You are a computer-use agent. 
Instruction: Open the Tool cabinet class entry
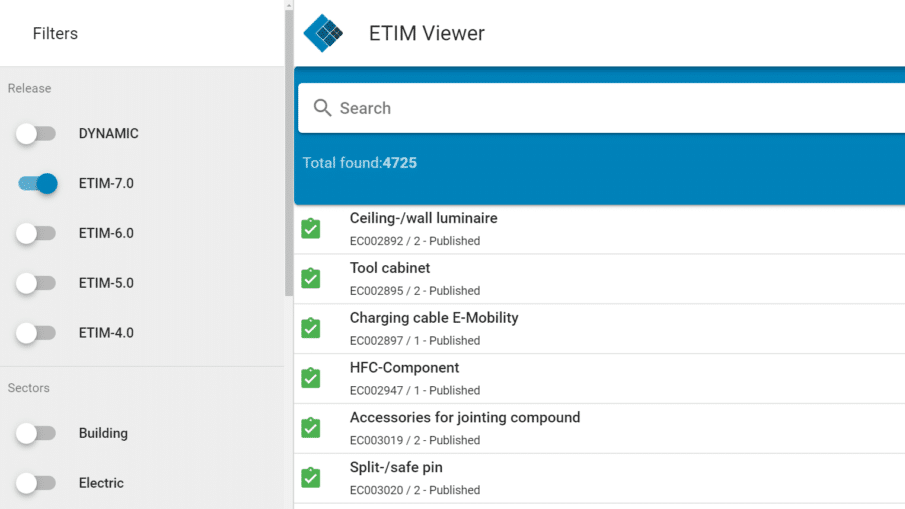coord(599,279)
